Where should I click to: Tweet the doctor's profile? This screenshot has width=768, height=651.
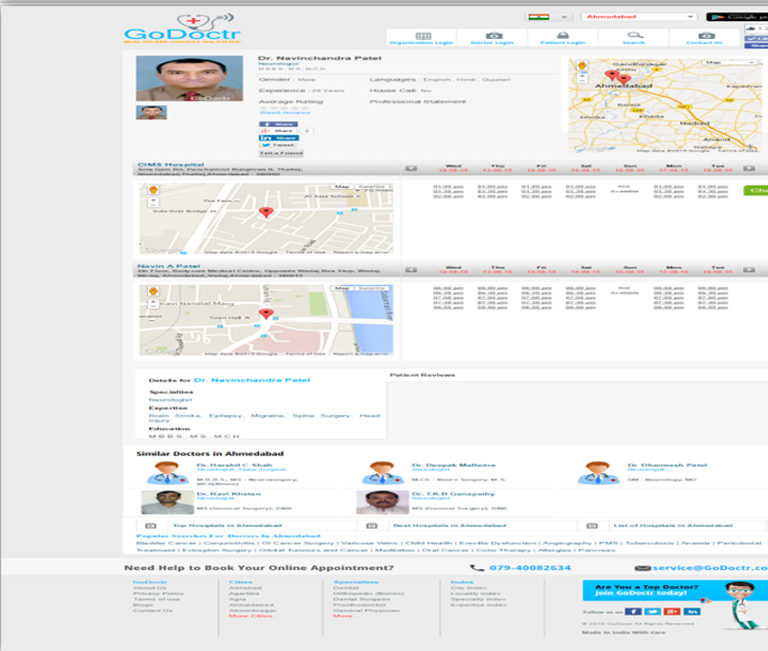pos(279,145)
